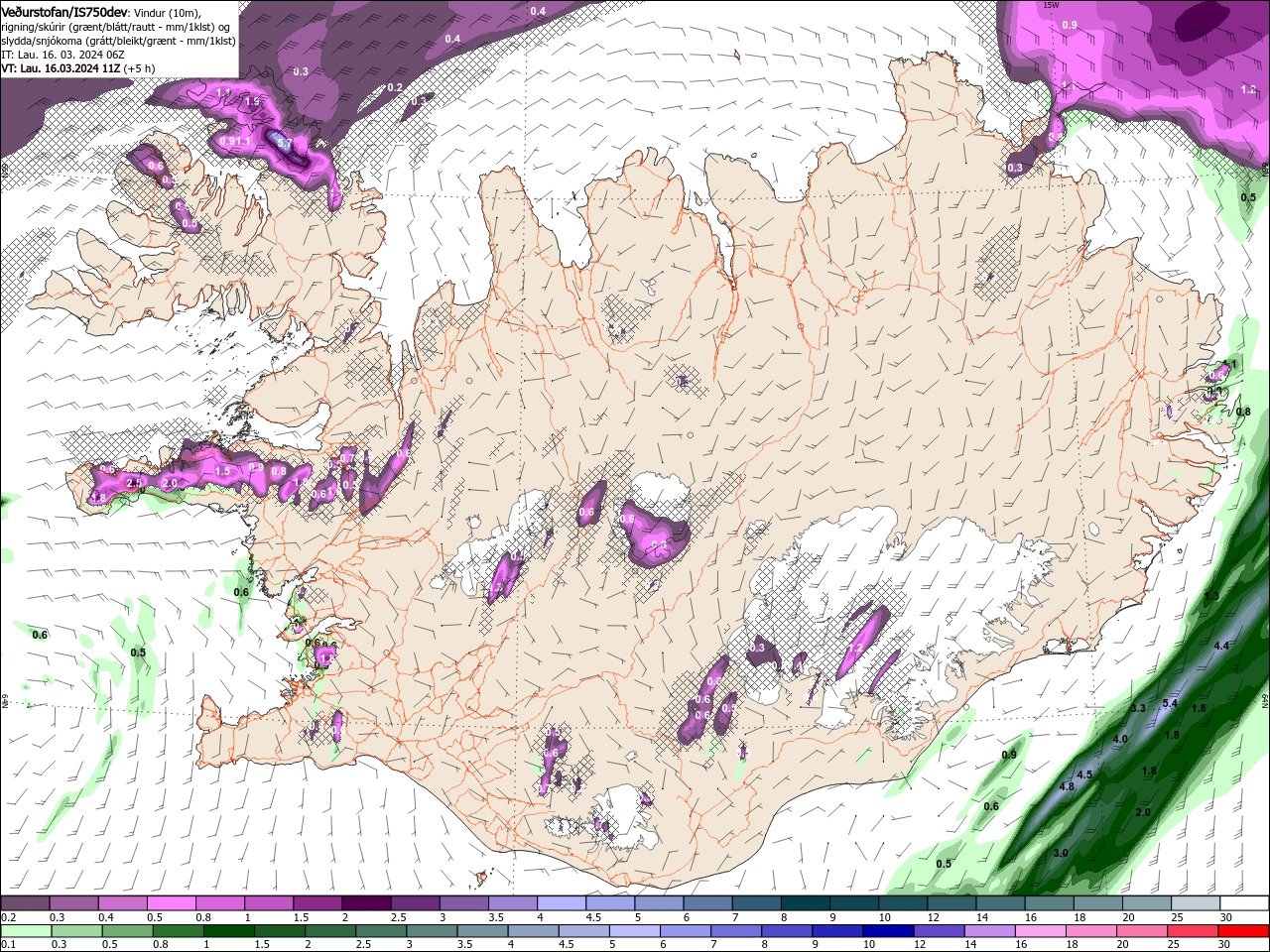The image size is (1270, 952).
Task: Select the white top legend swatch after 30
Action: click(1245, 903)
